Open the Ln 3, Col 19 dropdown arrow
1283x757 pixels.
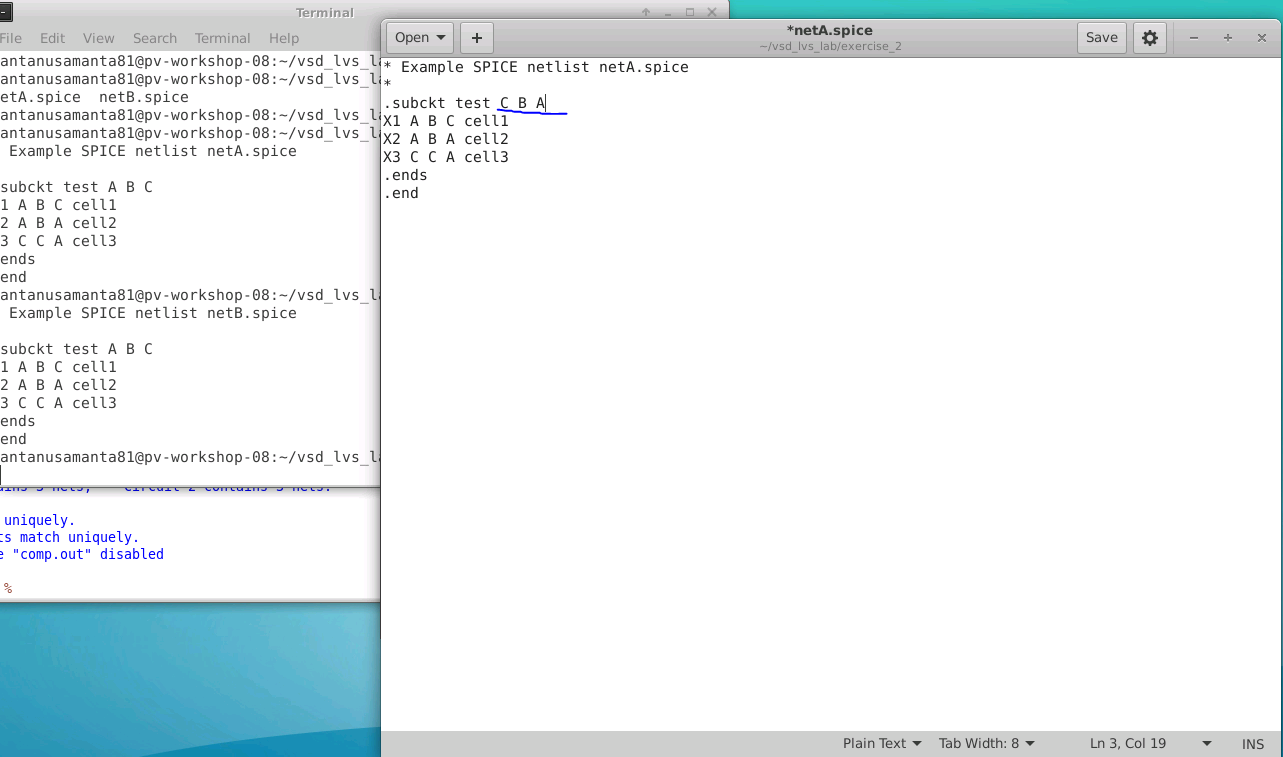[x=1206, y=744]
